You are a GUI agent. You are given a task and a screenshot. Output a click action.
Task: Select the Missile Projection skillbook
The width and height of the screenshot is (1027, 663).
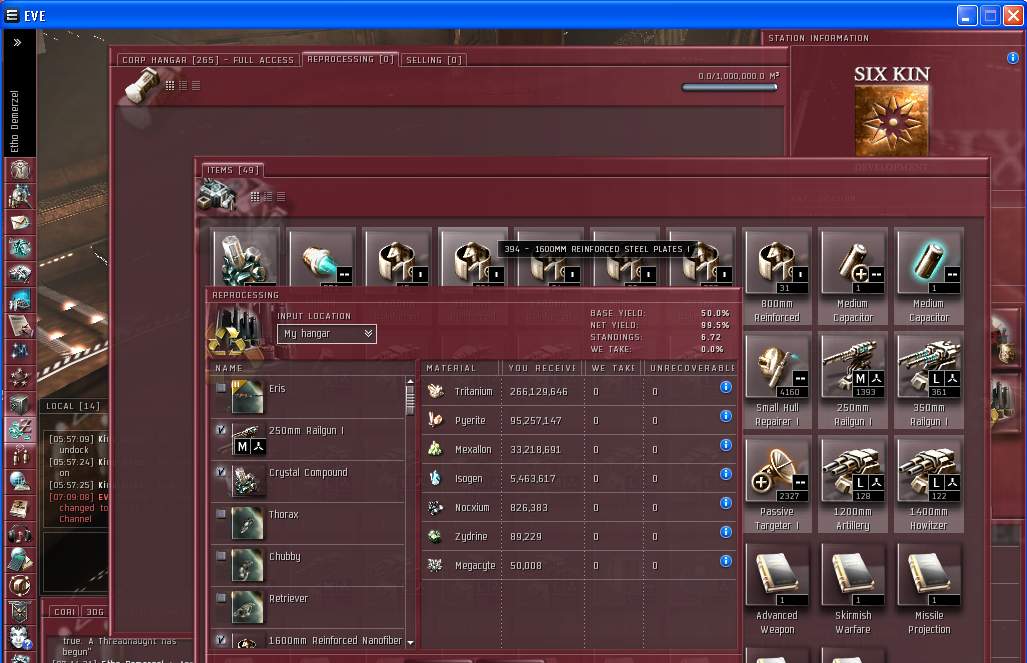pyautogui.click(x=929, y=589)
